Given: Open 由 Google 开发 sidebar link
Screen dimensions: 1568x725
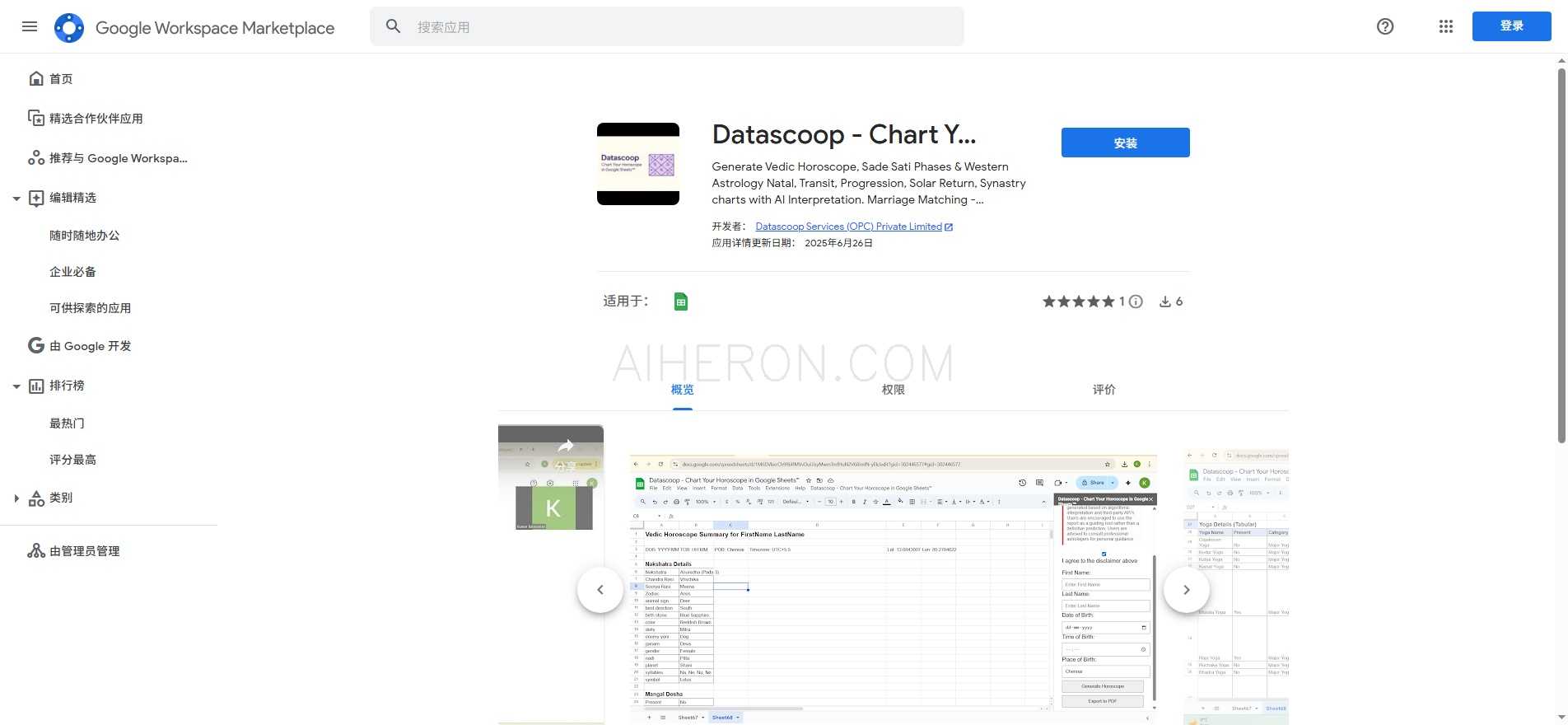Looking at the screenshot, I should pos(91,346).
